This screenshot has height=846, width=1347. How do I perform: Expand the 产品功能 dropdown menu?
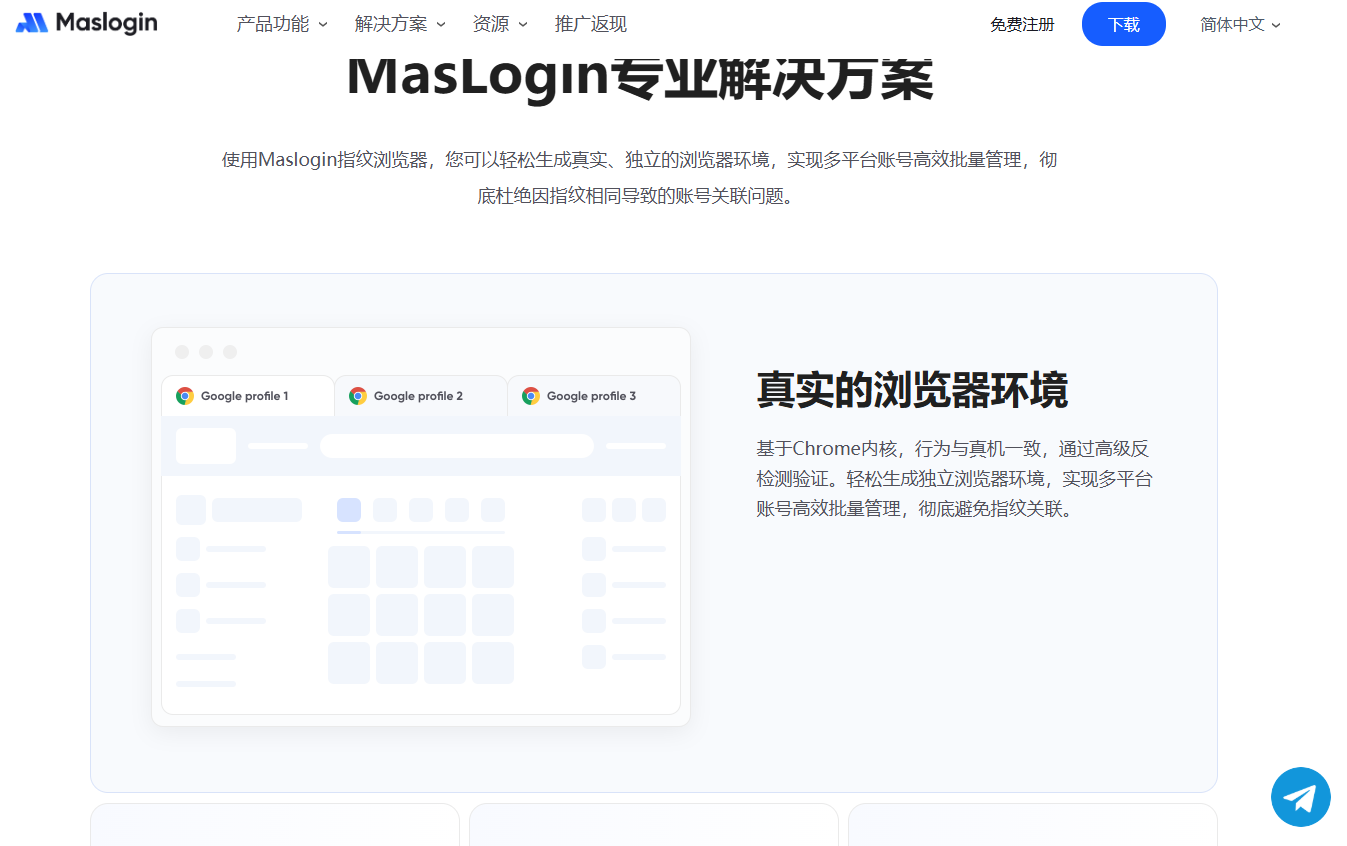coord(281,25)
